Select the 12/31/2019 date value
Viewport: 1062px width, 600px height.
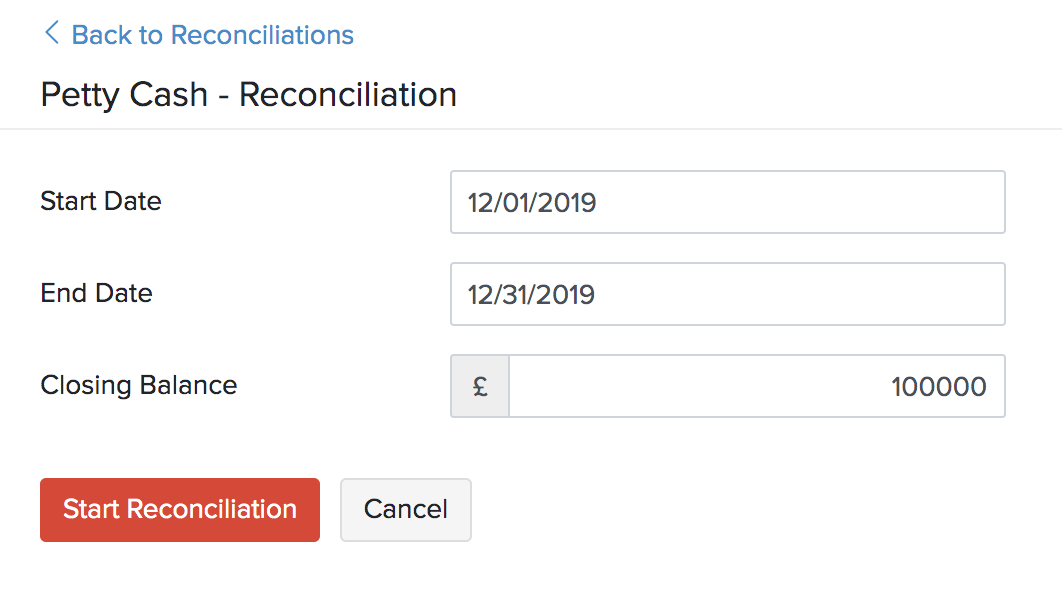pyautogui.click(x=532, y=295)
